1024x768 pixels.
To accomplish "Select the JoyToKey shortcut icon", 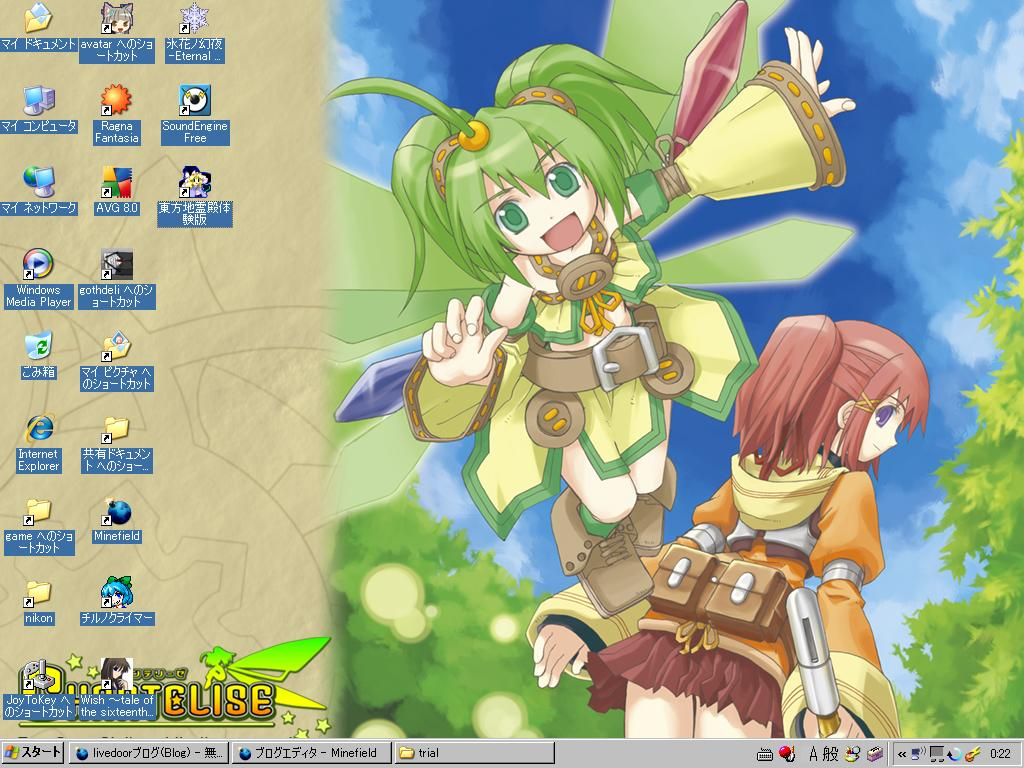I will 39,675.
